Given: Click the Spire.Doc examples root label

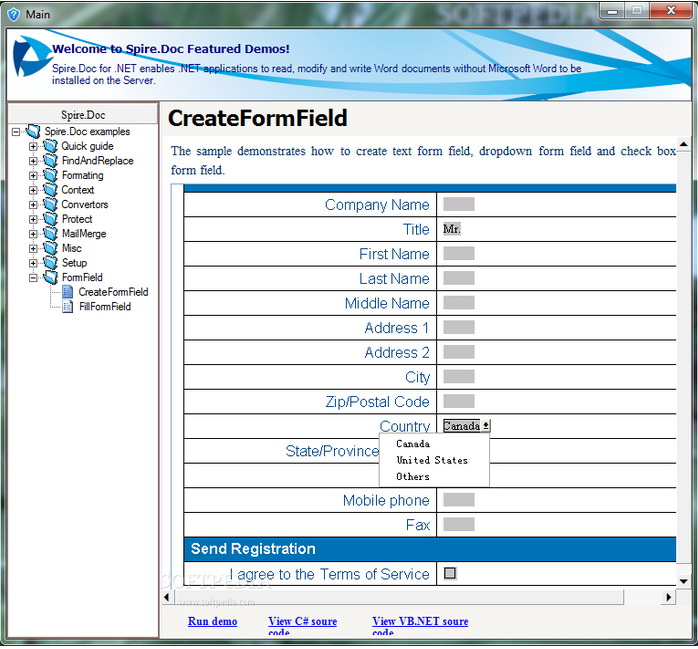Looking at the screenshot, I should pos(87,131).
